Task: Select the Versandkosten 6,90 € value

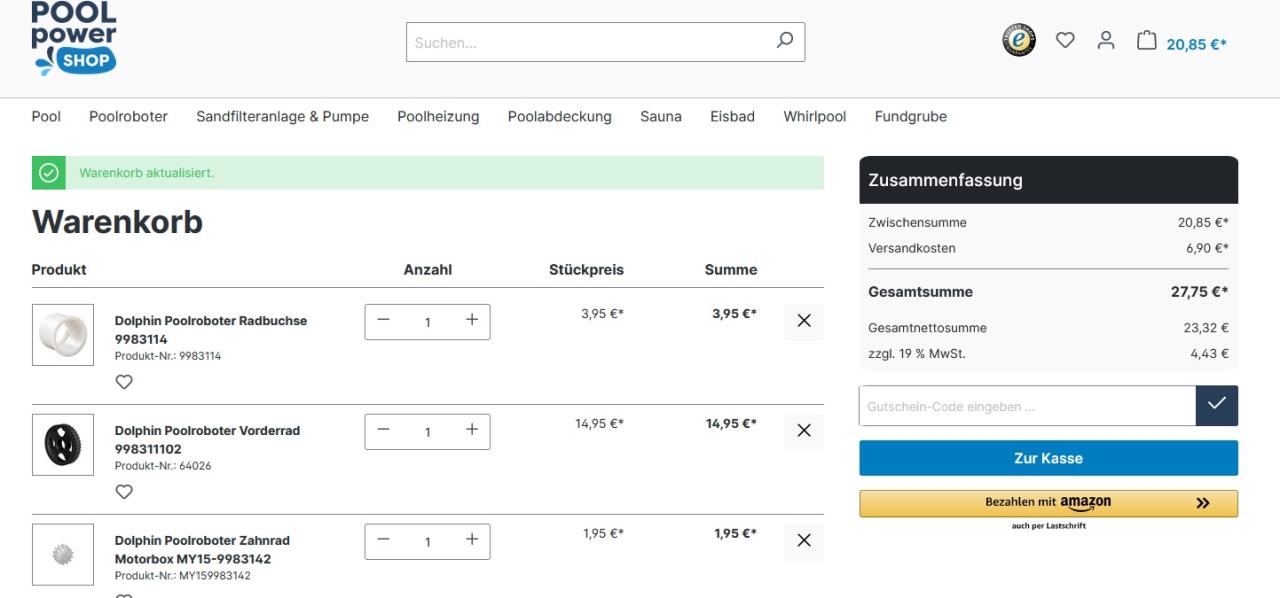Action: [1206, 248]
